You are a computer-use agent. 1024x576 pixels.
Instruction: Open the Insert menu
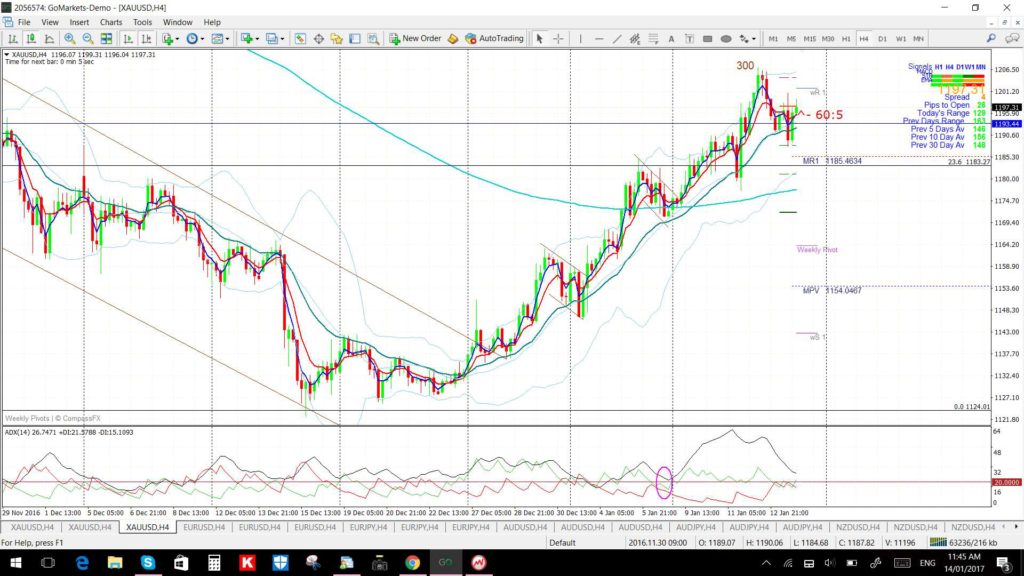pyautogui.click(x=79, y=22)
